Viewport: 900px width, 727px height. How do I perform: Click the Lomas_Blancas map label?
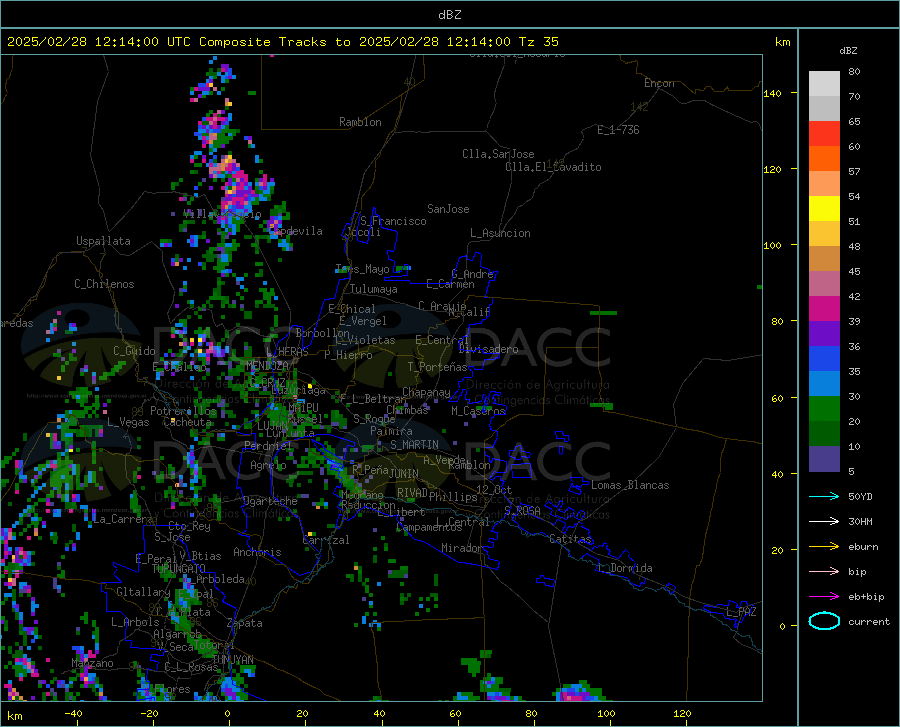click(x=630, y=485)
